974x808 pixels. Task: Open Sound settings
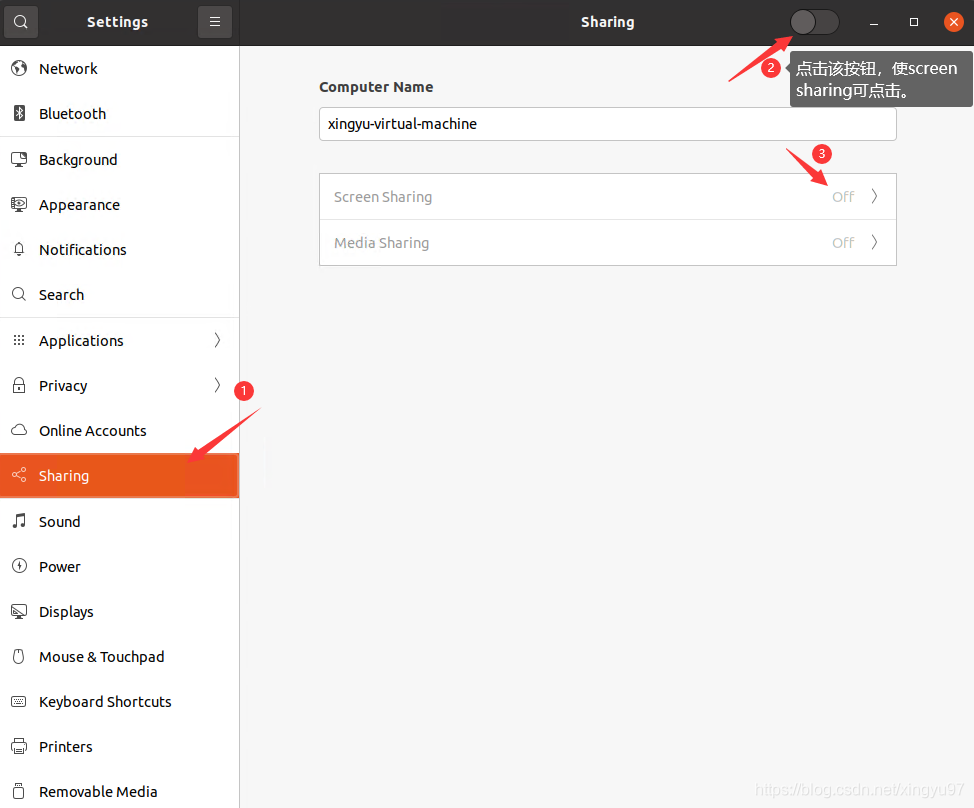tap(119, 521)
